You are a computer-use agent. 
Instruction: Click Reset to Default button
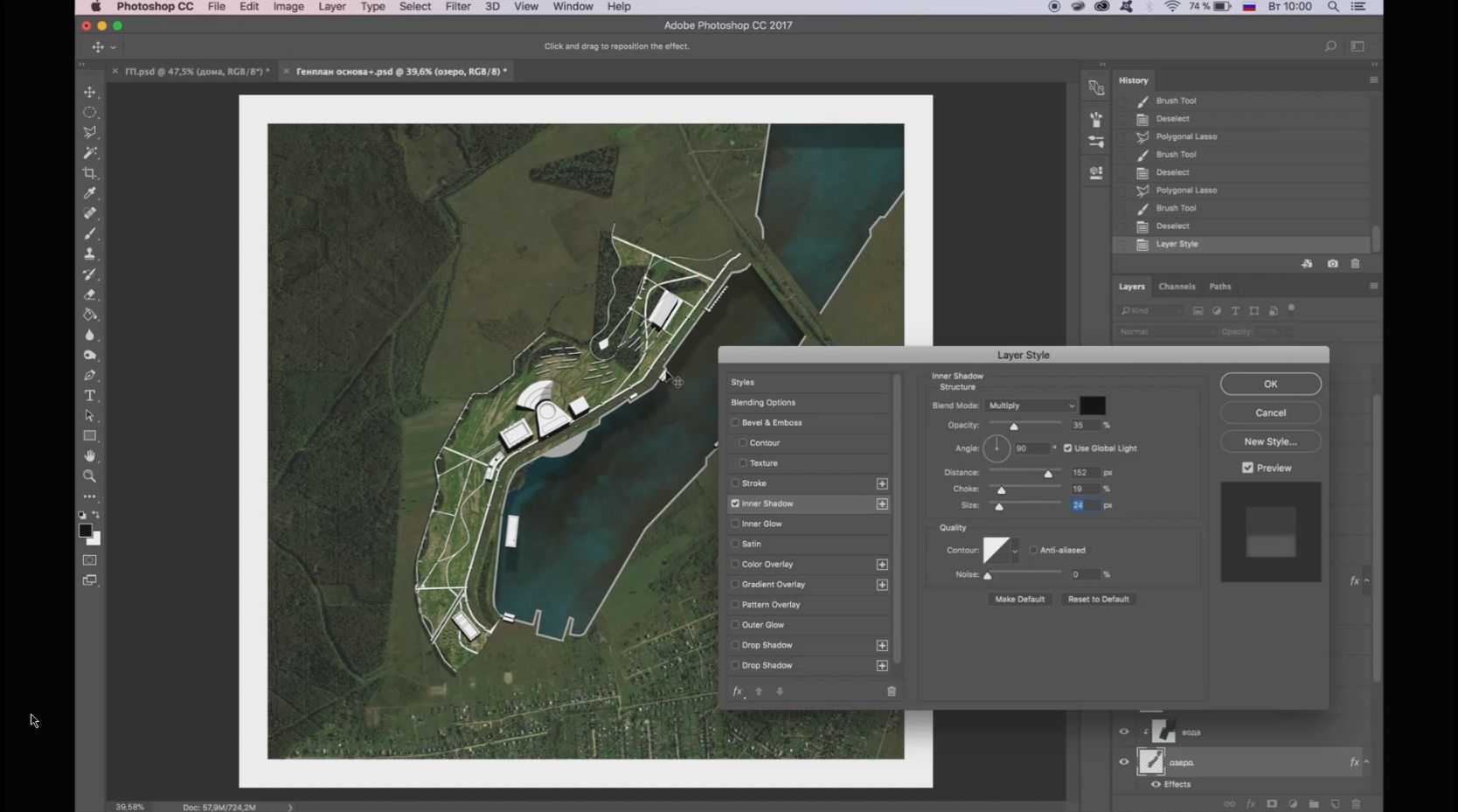pos(1098,600)
